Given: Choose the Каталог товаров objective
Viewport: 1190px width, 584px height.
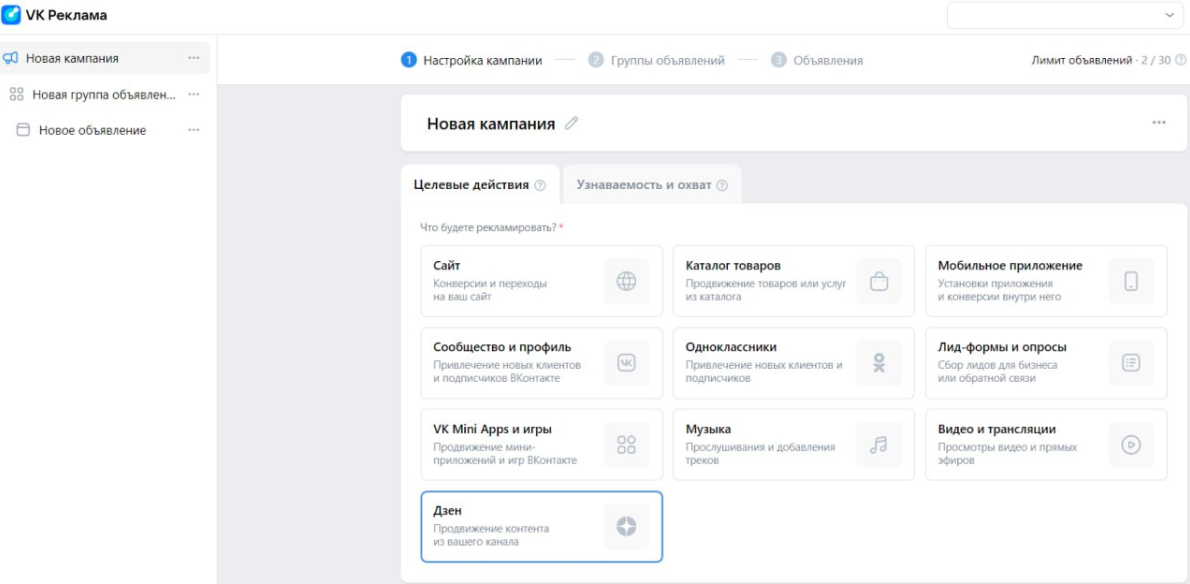Looking at the screenshot, I should [x=794, y=281].
